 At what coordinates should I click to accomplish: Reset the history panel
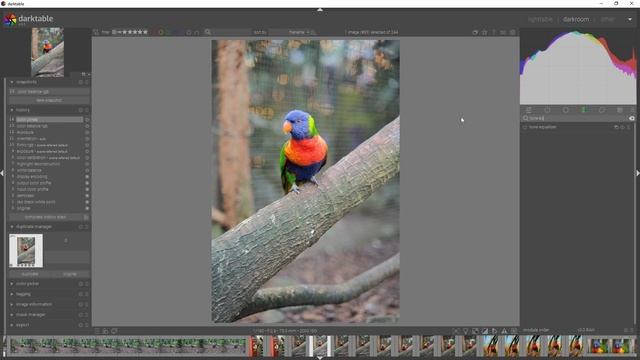point(80,110)
